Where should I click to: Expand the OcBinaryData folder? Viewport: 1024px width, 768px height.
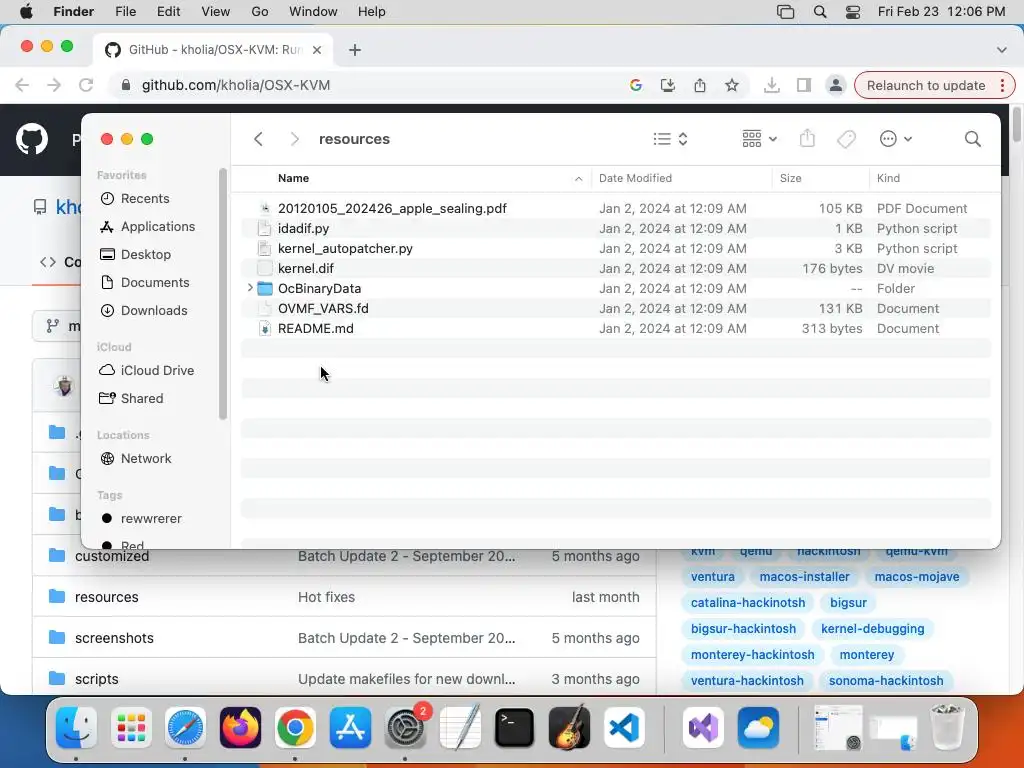pos(249,288)
